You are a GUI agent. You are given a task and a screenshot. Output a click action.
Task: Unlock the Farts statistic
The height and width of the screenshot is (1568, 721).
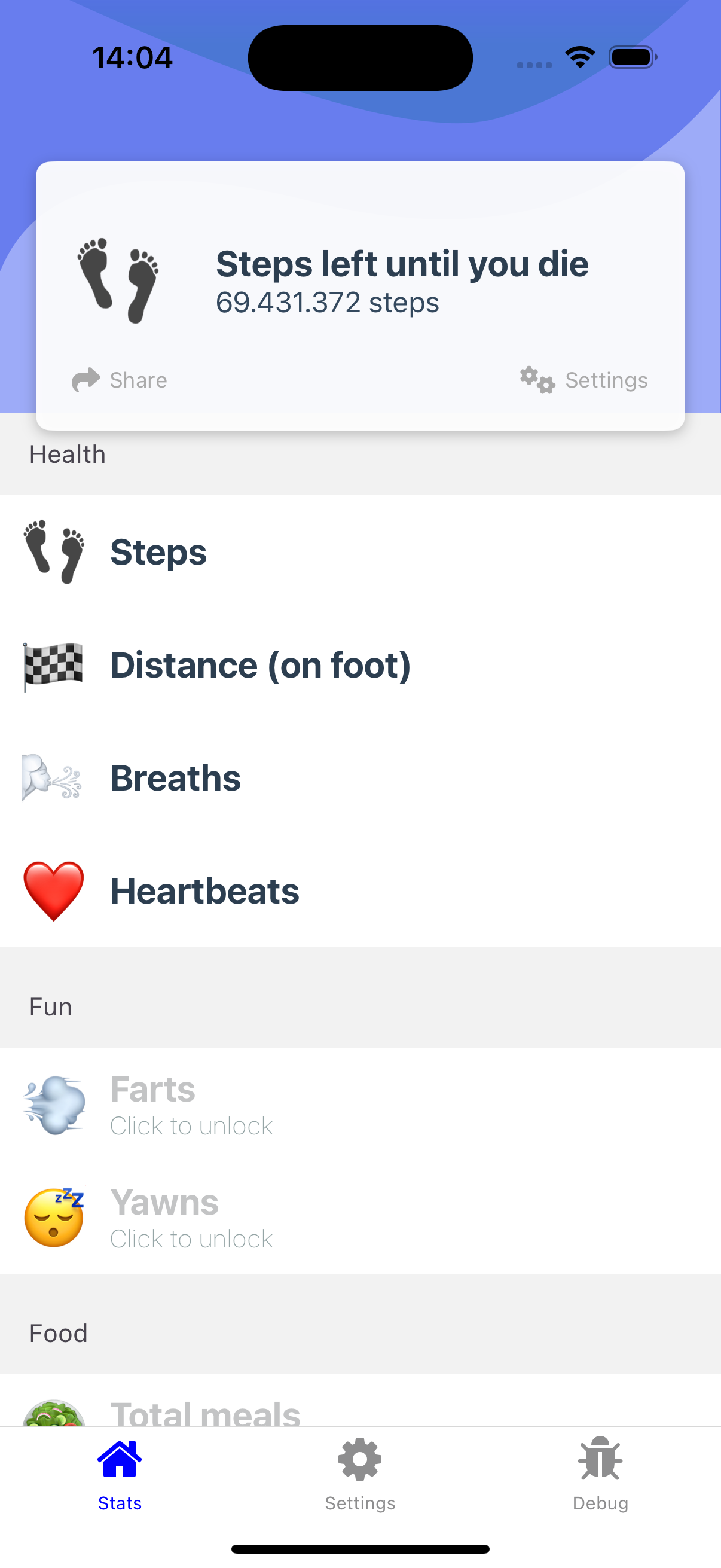(x=191, y=1105)
